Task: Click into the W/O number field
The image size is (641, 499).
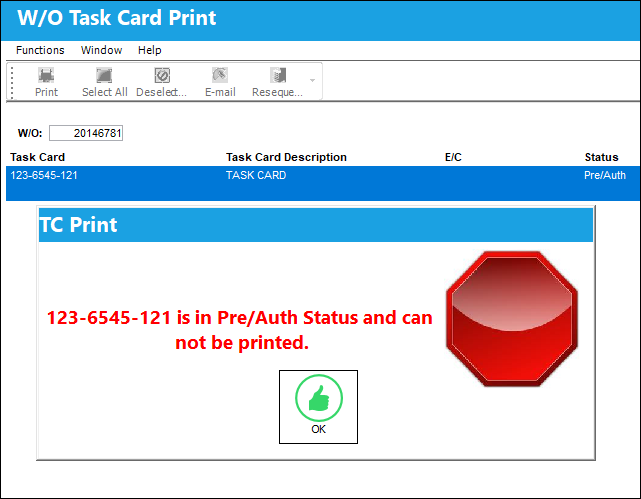Action: (86, 133)
